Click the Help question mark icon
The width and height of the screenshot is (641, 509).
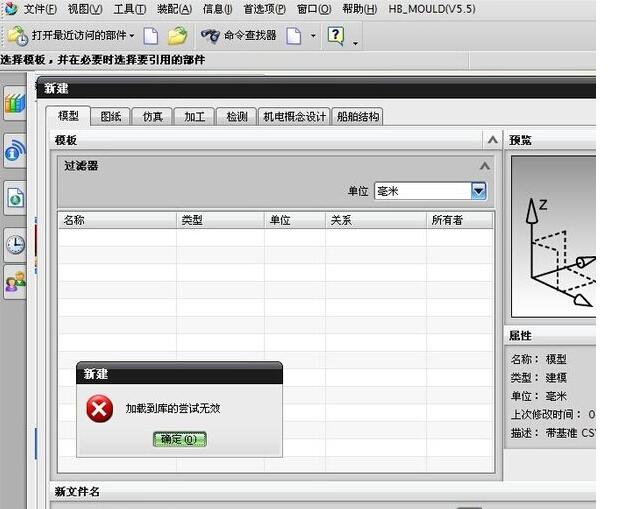pyautogui.click(x=335, y=36)
